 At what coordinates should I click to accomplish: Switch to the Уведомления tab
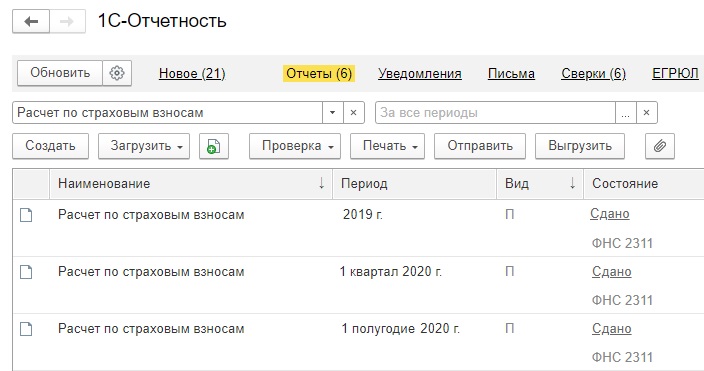click(x=420, y=73)
